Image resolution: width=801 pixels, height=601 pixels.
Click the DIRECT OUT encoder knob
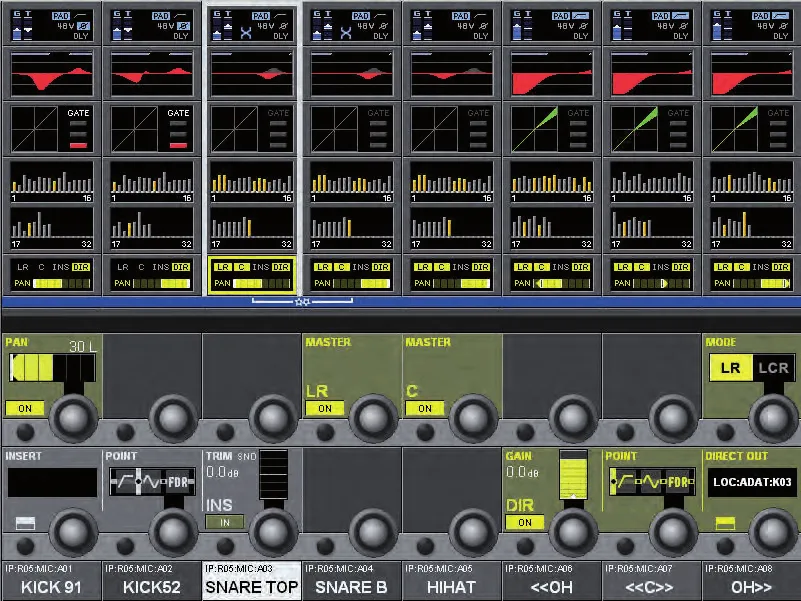773,532
